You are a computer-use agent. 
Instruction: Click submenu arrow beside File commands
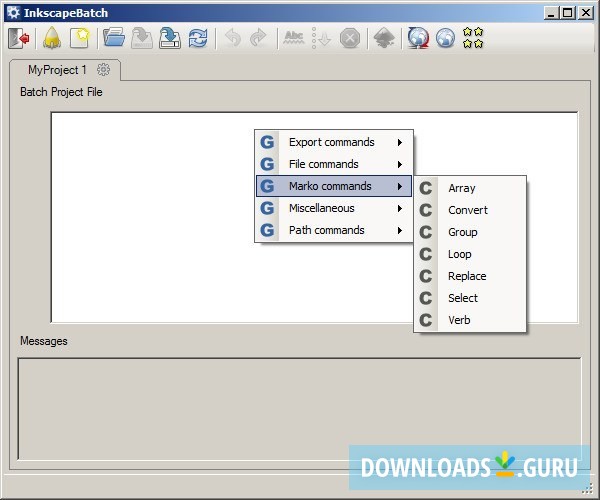(400, 164)
